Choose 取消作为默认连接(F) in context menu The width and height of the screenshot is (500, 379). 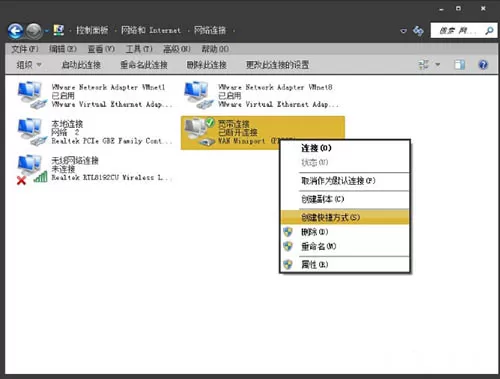(345, 181)
